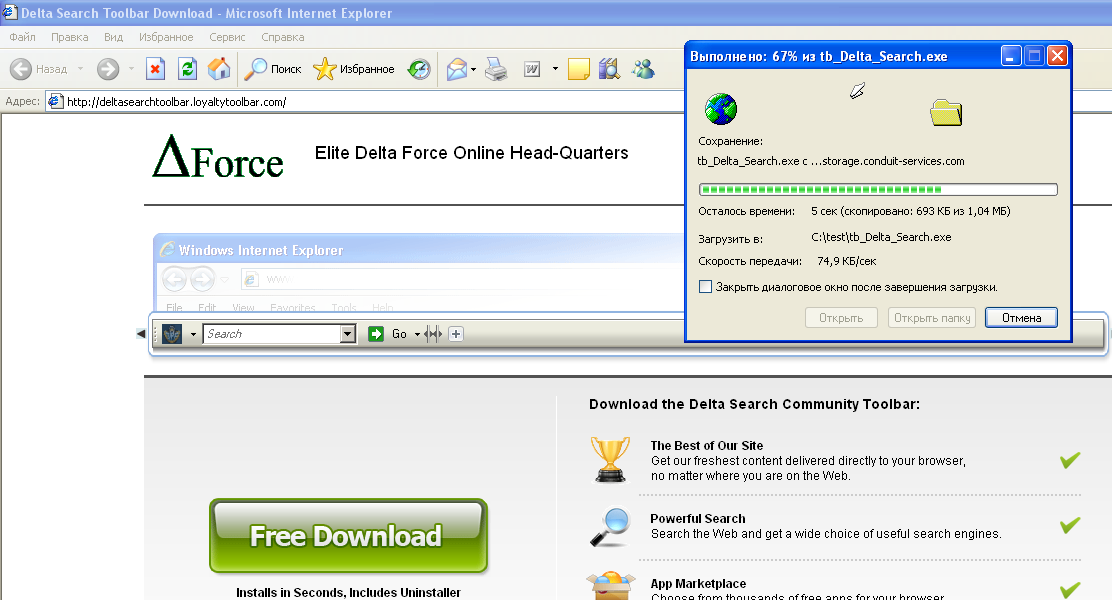The image size is (1112, 600).
Task: Click the Home icon
Action: (x=219, y=69)
